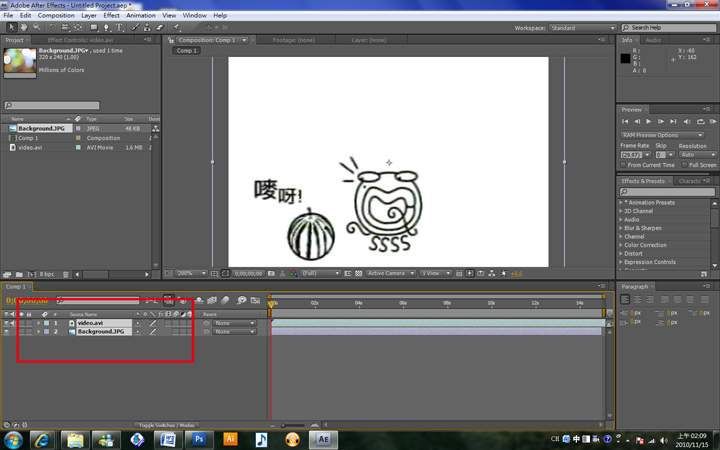This screenshot has width=720, height=450.
Task: Click the Search Help input field
Action: (669, 28)
